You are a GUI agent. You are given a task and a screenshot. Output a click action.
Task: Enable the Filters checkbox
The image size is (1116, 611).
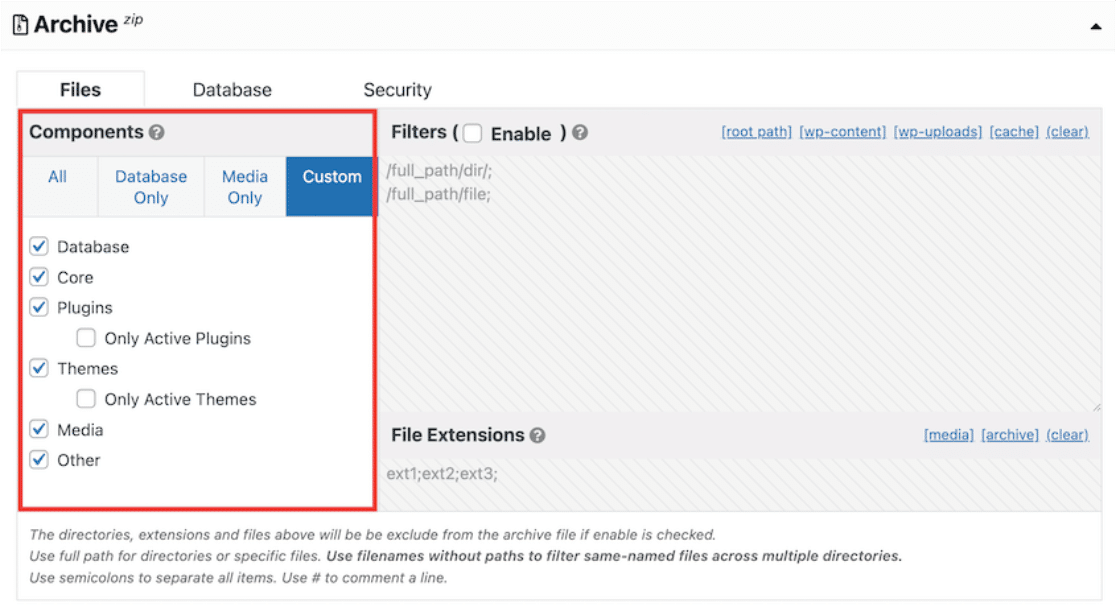472,133
